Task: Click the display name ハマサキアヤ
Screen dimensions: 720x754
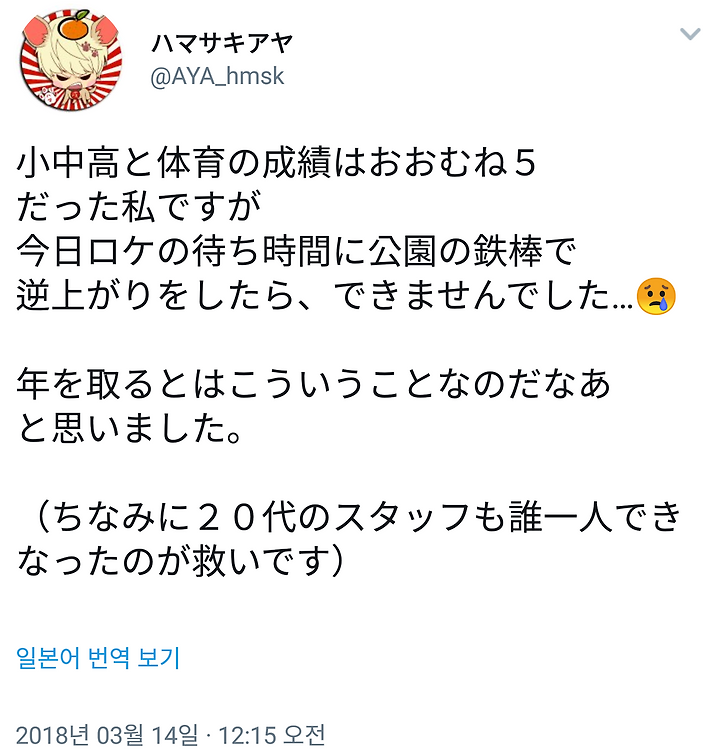Action: pos(221,44)
